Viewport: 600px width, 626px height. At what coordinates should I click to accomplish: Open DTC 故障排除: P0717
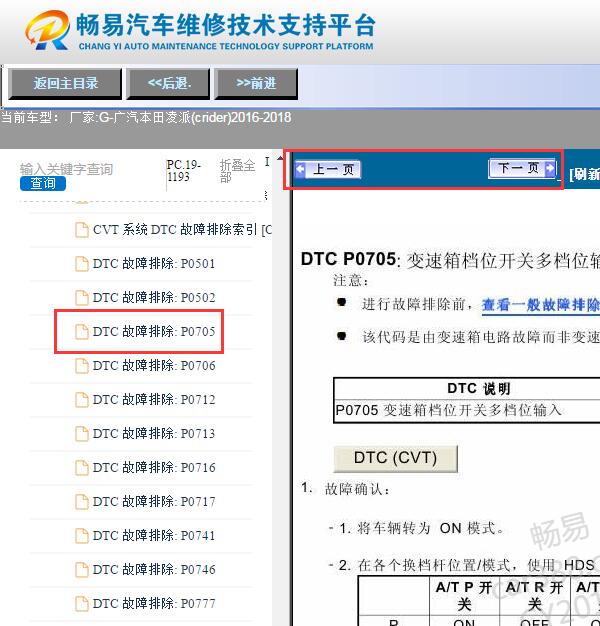[145, 501]
